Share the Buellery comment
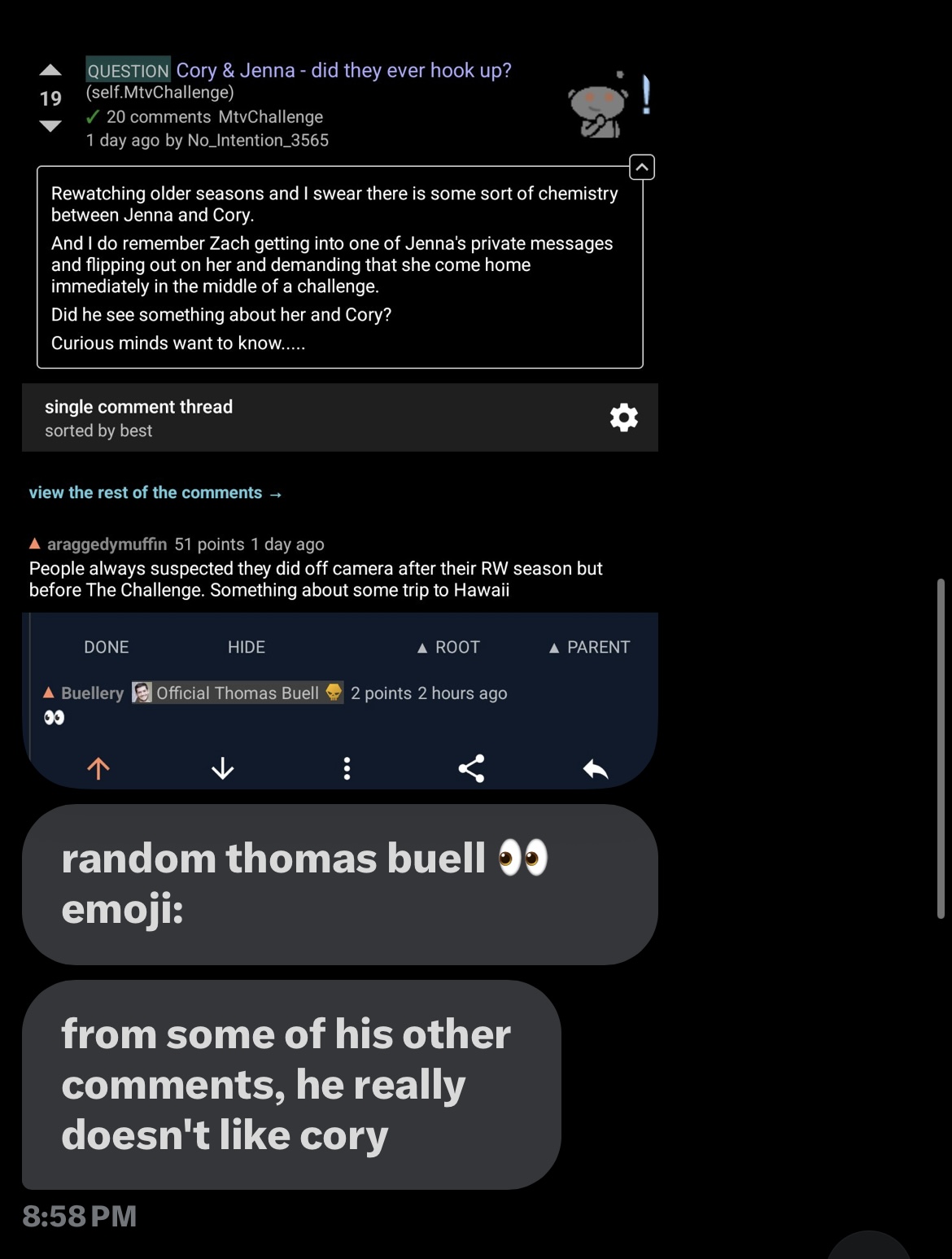Image resolution: width=952 pixels, height=1259 pixels. [x=472, y=768]
